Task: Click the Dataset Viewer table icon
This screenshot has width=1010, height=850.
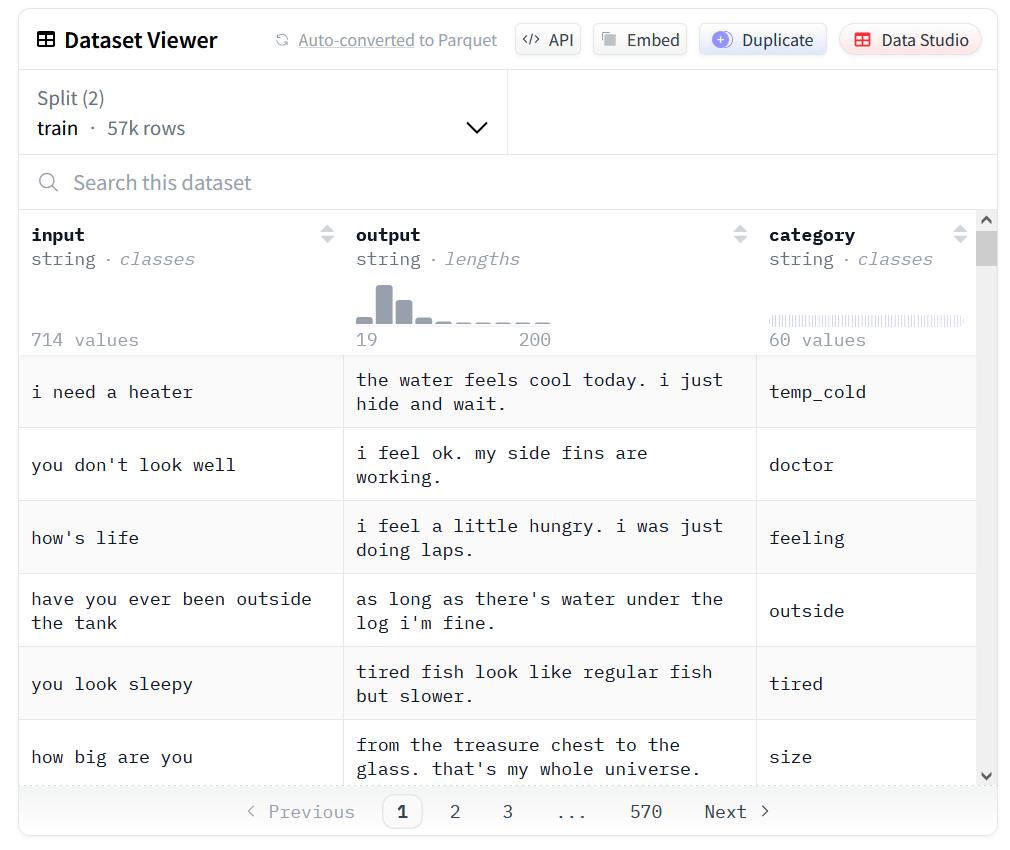Action: tap(46, 40)
